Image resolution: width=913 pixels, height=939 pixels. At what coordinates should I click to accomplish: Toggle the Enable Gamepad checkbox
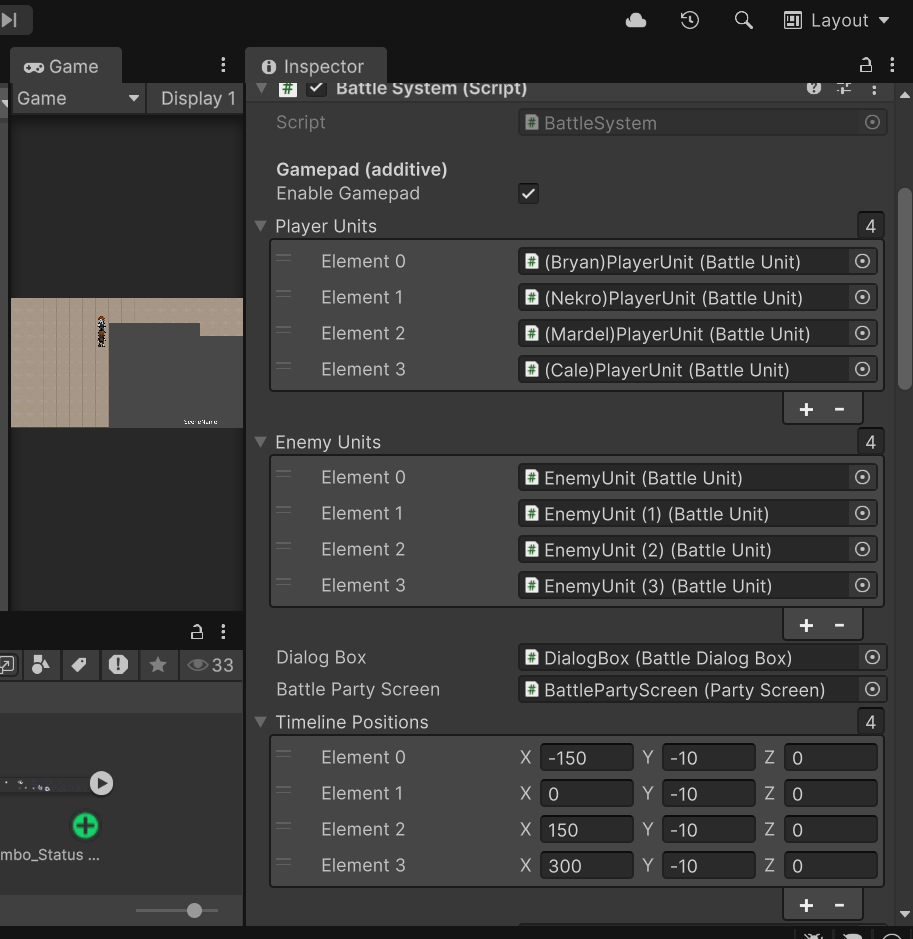(x=528, y=193)
